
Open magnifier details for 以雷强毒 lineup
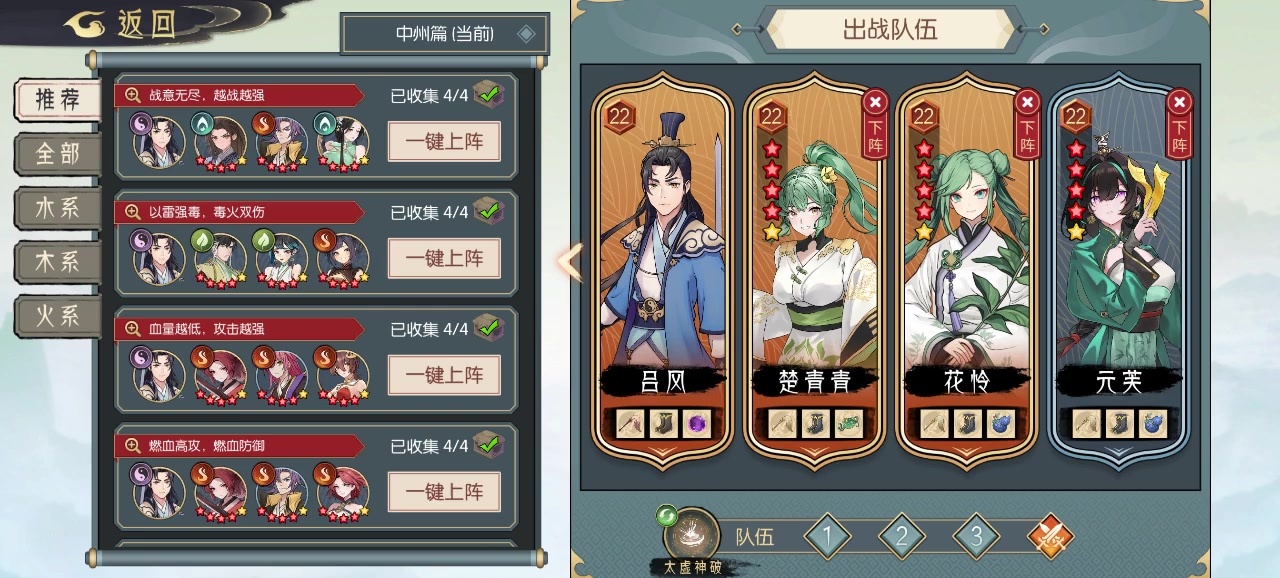[132, 212]
